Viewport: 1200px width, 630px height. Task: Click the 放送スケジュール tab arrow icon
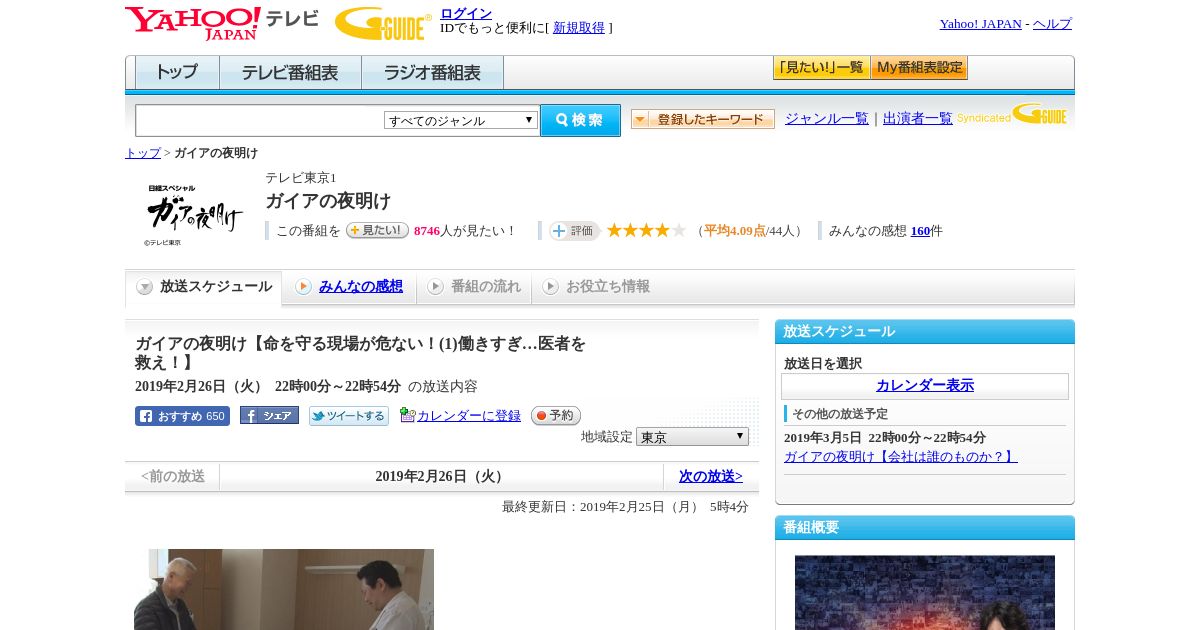pos(145,287)
